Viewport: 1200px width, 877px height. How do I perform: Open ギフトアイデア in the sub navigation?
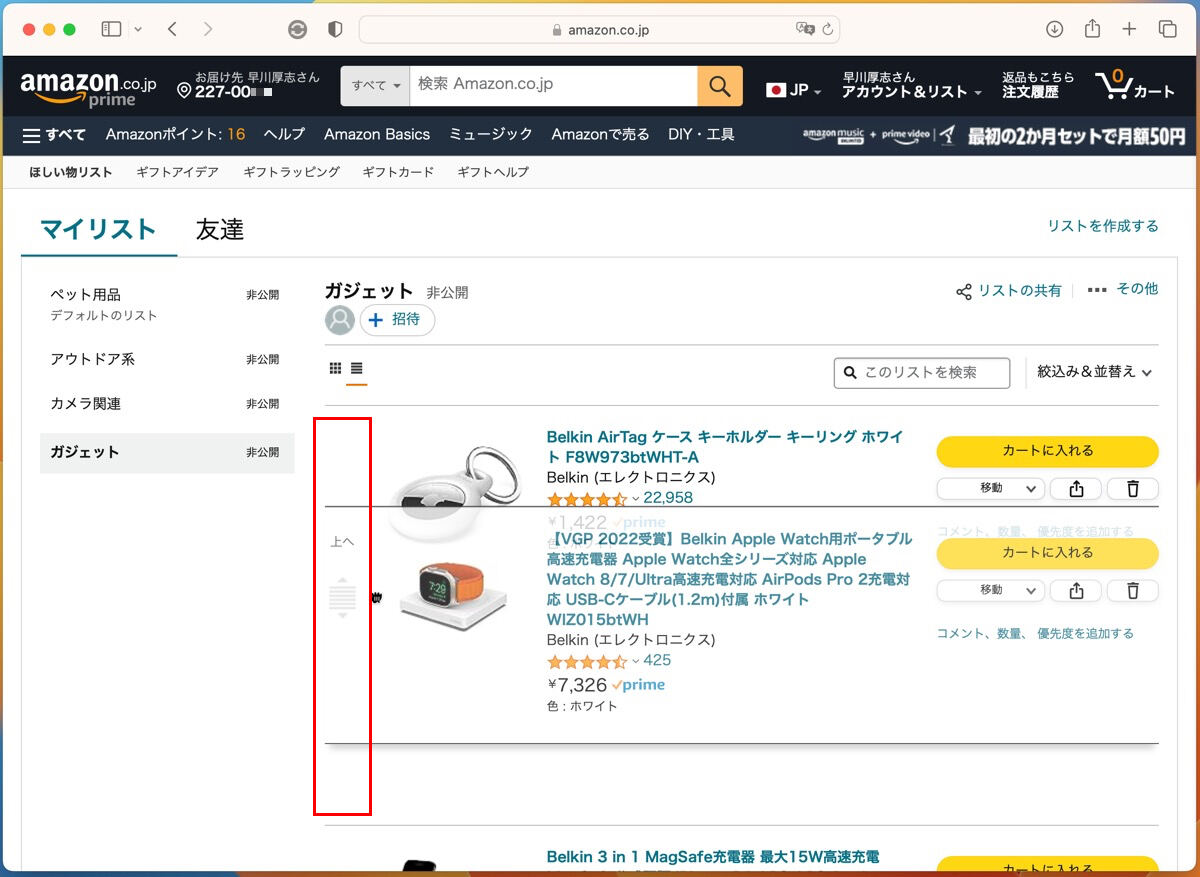(x=177, y=172)
